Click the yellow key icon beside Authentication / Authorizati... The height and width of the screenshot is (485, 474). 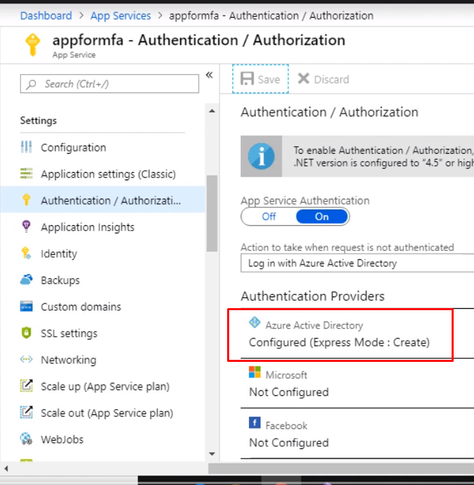click(x=26, y=200)
